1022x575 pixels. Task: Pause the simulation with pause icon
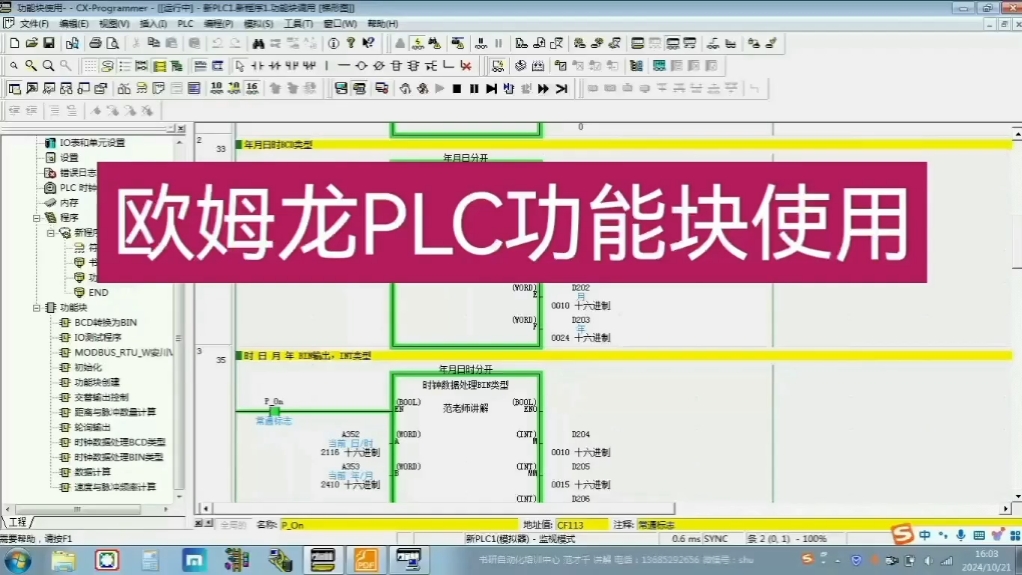(474, 89)
